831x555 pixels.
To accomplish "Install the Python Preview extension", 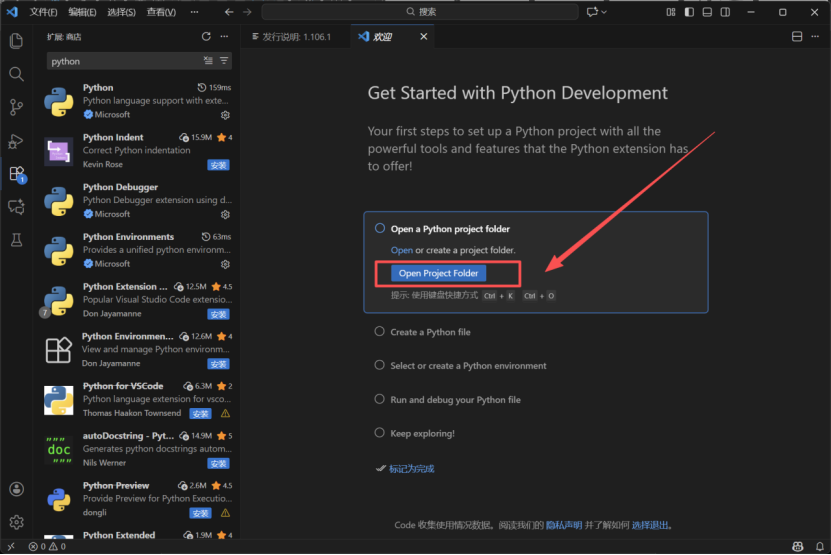I will (200, 513).
